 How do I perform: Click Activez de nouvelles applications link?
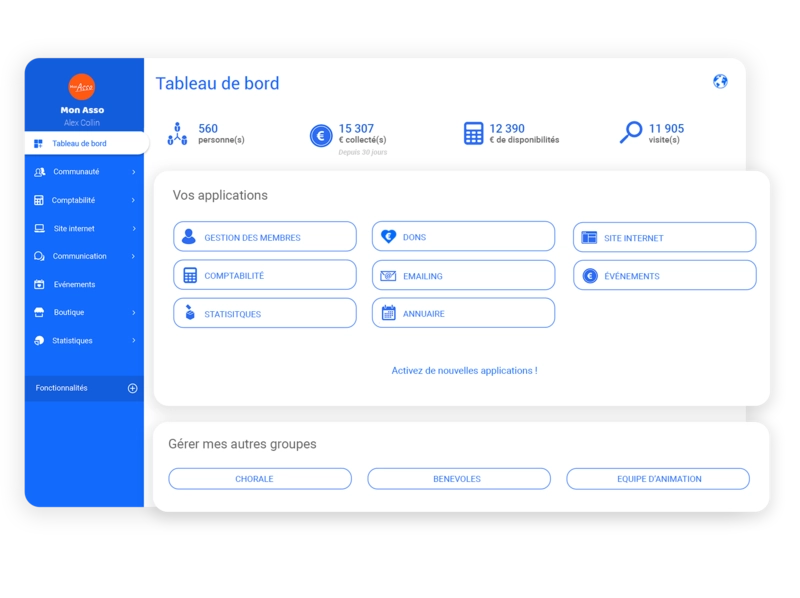click(464, 371)
